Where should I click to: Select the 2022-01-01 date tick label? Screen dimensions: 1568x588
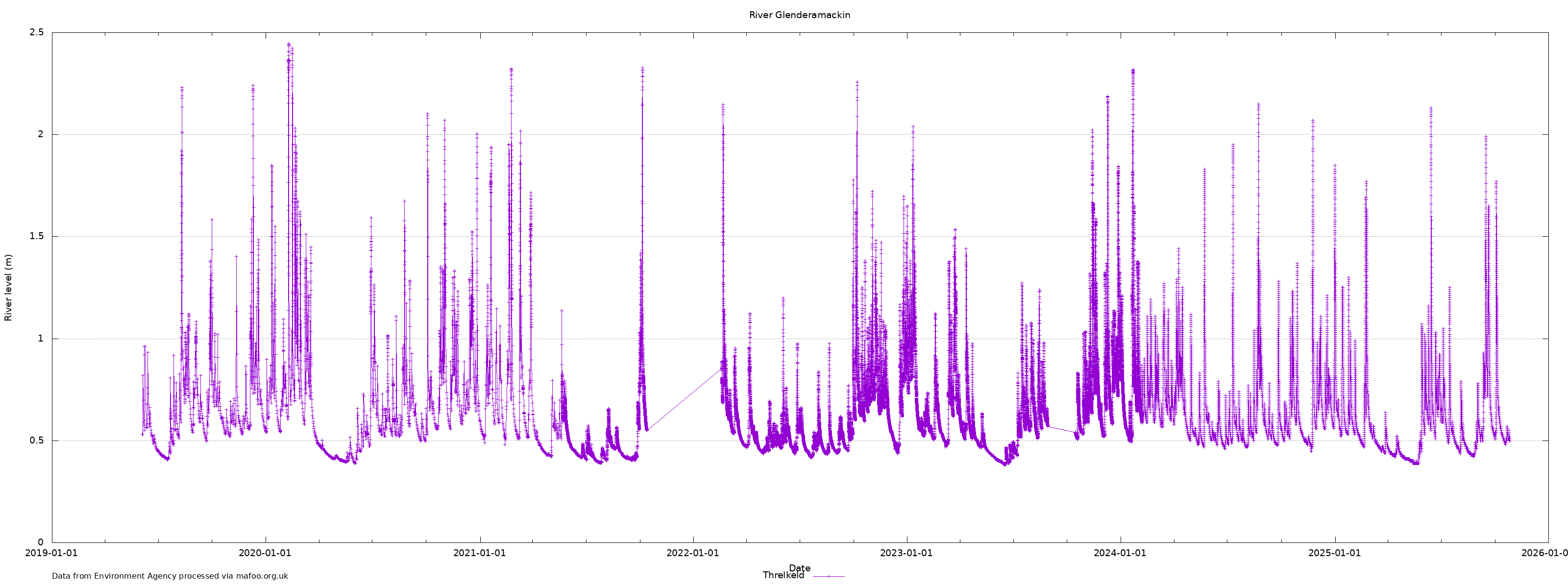click(693, 553)
